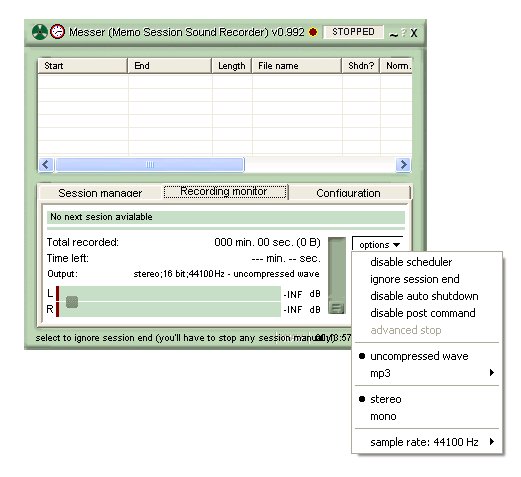Click the status bar hint text
This screenshot has width=521, height=477.
[185, 338]
